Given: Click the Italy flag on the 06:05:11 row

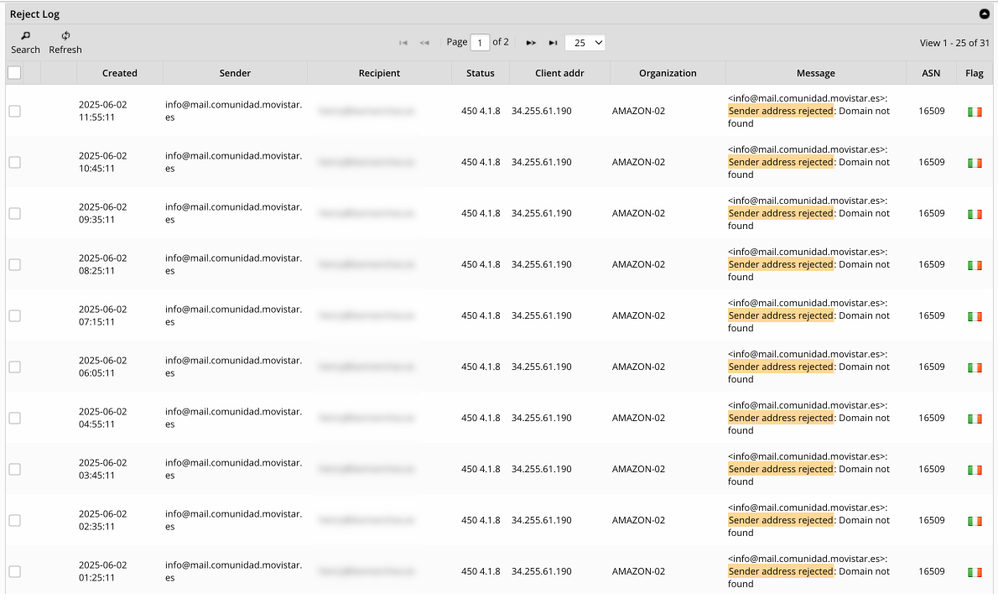Looking at the screenshot, I should point(973,366).
